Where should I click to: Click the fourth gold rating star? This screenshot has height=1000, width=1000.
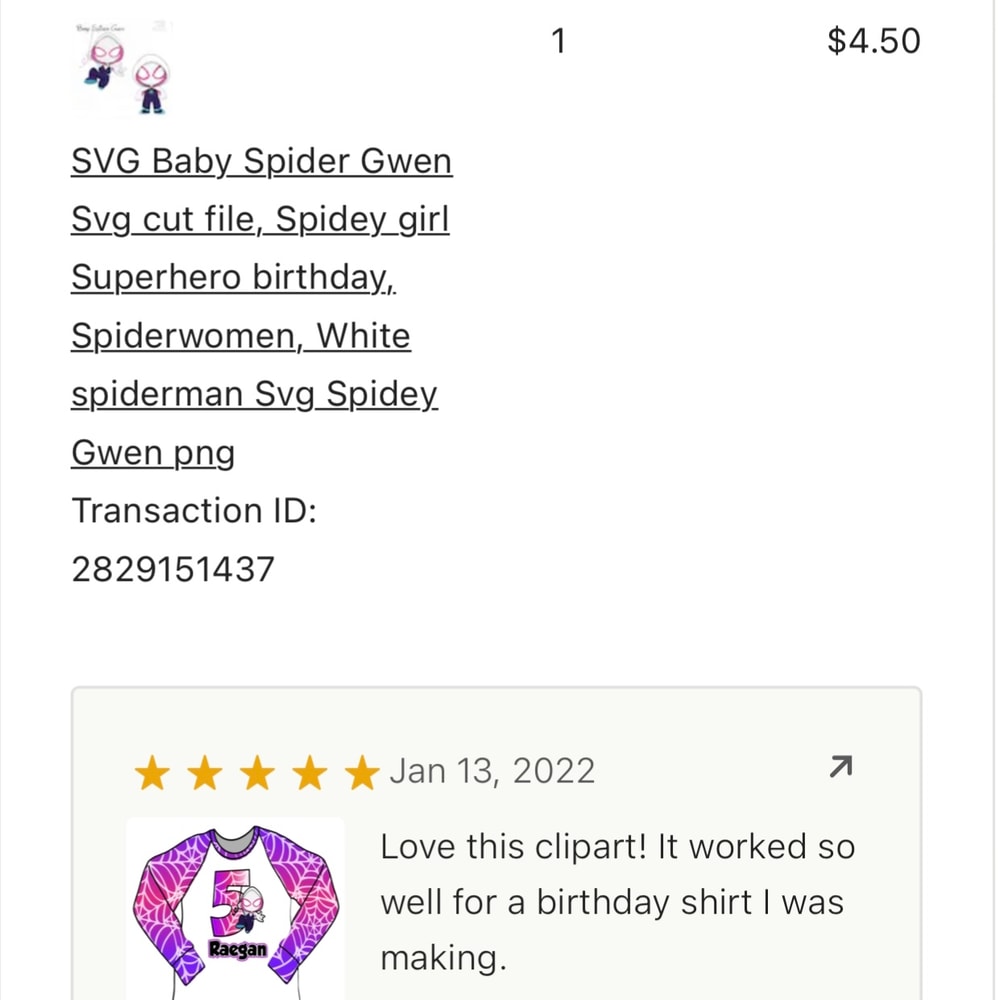(x=311, y=772)
